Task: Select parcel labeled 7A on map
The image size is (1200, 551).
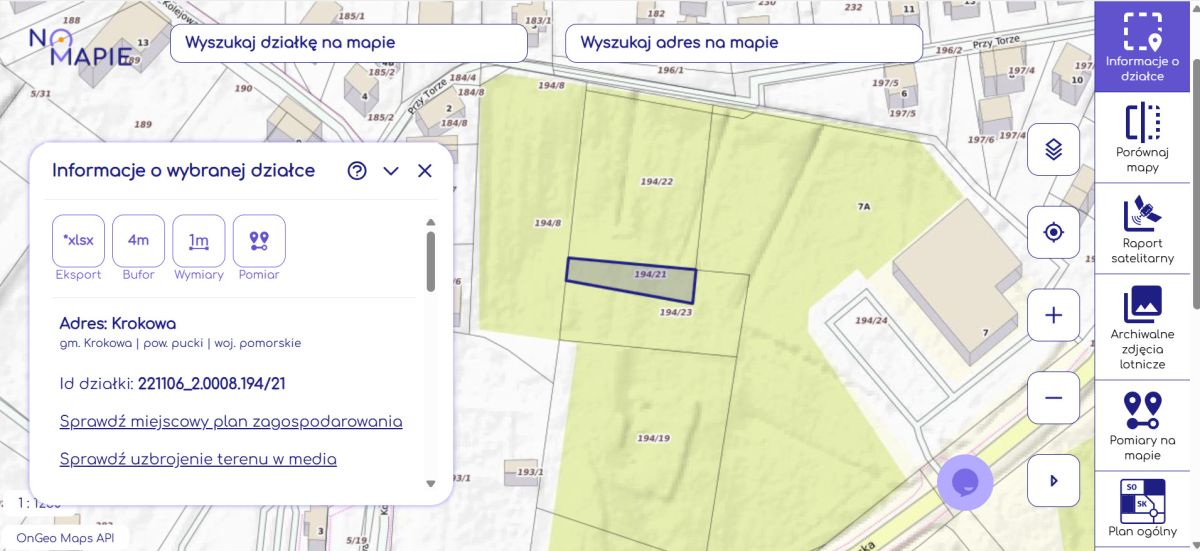Action: tap(864, 206)
